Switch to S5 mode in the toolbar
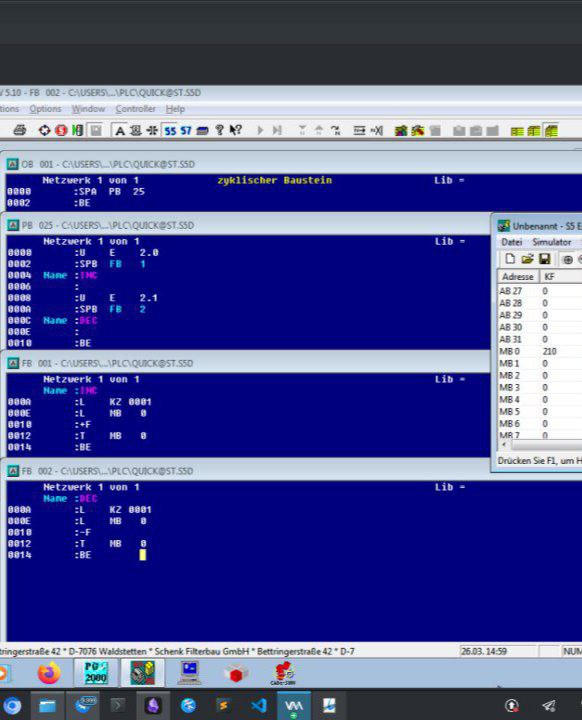This screenshot has width=582, height=720. pos(170,131)
